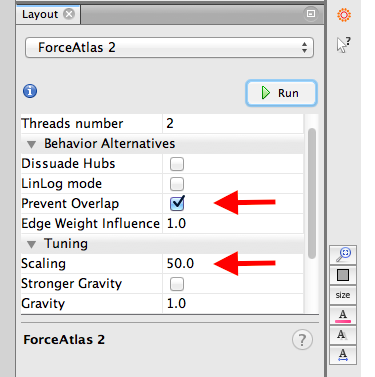The height and width of the screenshot is (377, 375).
Task: Click the magnifier center-on-graph icon
Action: [343, 255]
